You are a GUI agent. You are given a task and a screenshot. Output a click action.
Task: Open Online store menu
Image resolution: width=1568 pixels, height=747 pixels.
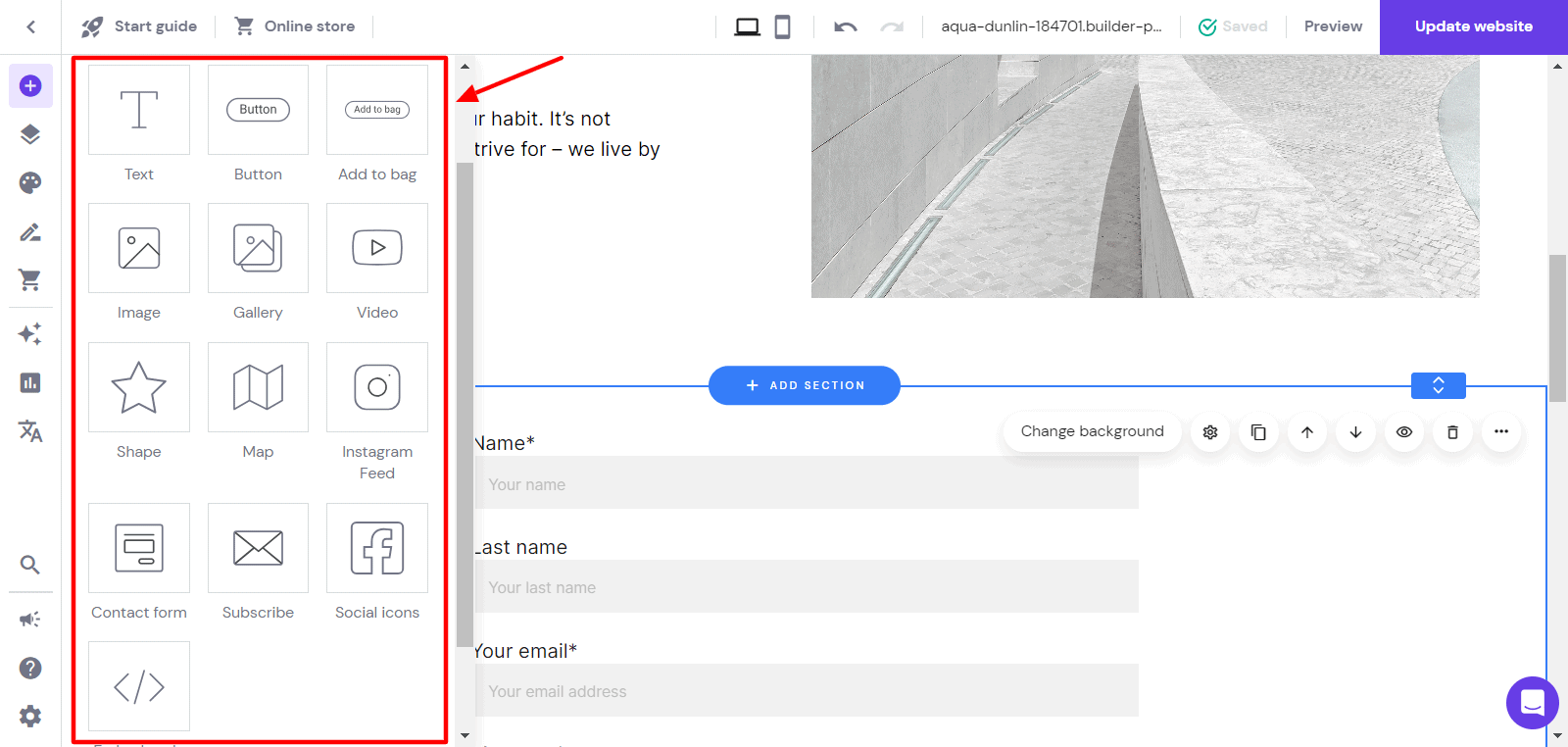coord(295,26)
